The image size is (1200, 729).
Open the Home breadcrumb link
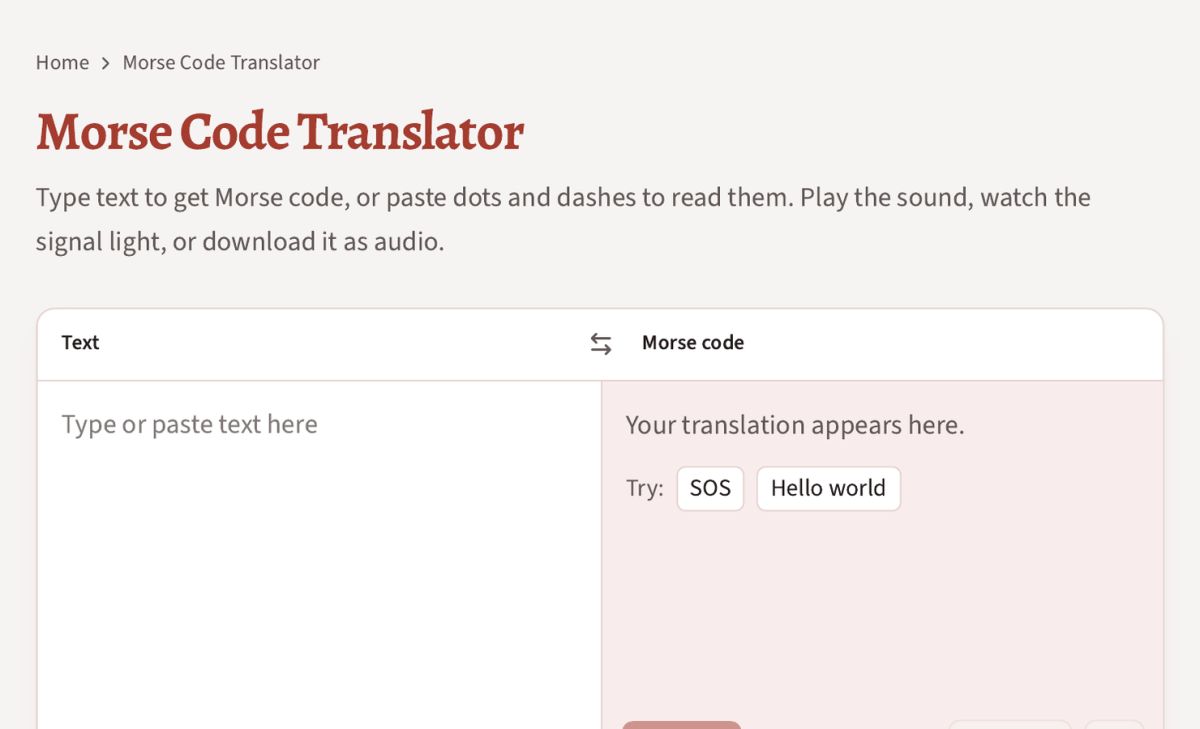62,63
